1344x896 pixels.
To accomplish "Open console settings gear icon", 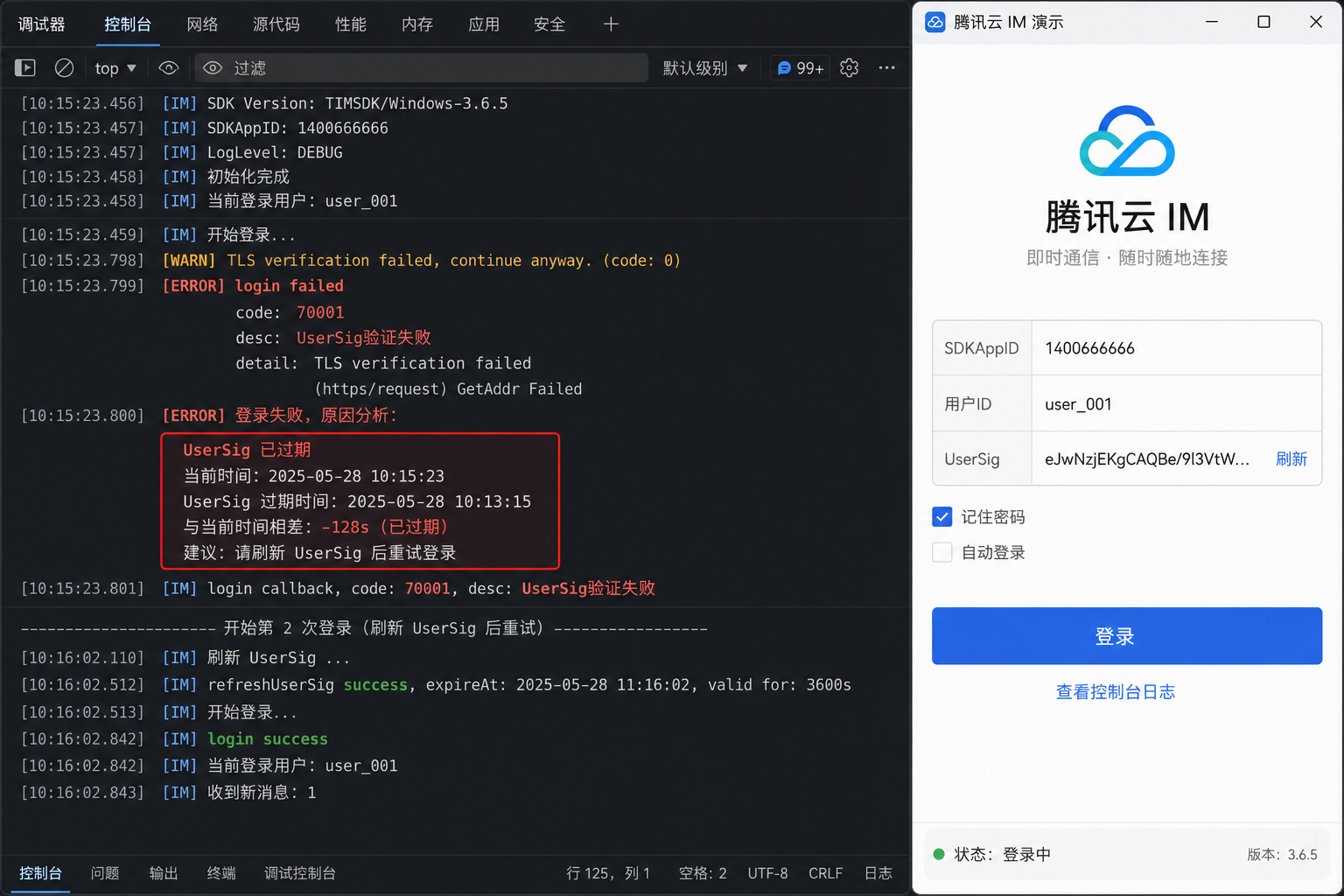I will 849,67.
